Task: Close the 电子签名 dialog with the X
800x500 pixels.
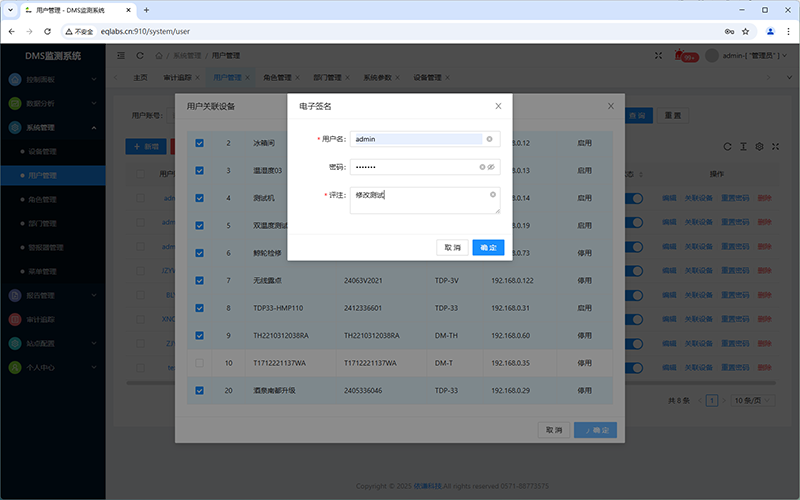Action: click(498, 105)
